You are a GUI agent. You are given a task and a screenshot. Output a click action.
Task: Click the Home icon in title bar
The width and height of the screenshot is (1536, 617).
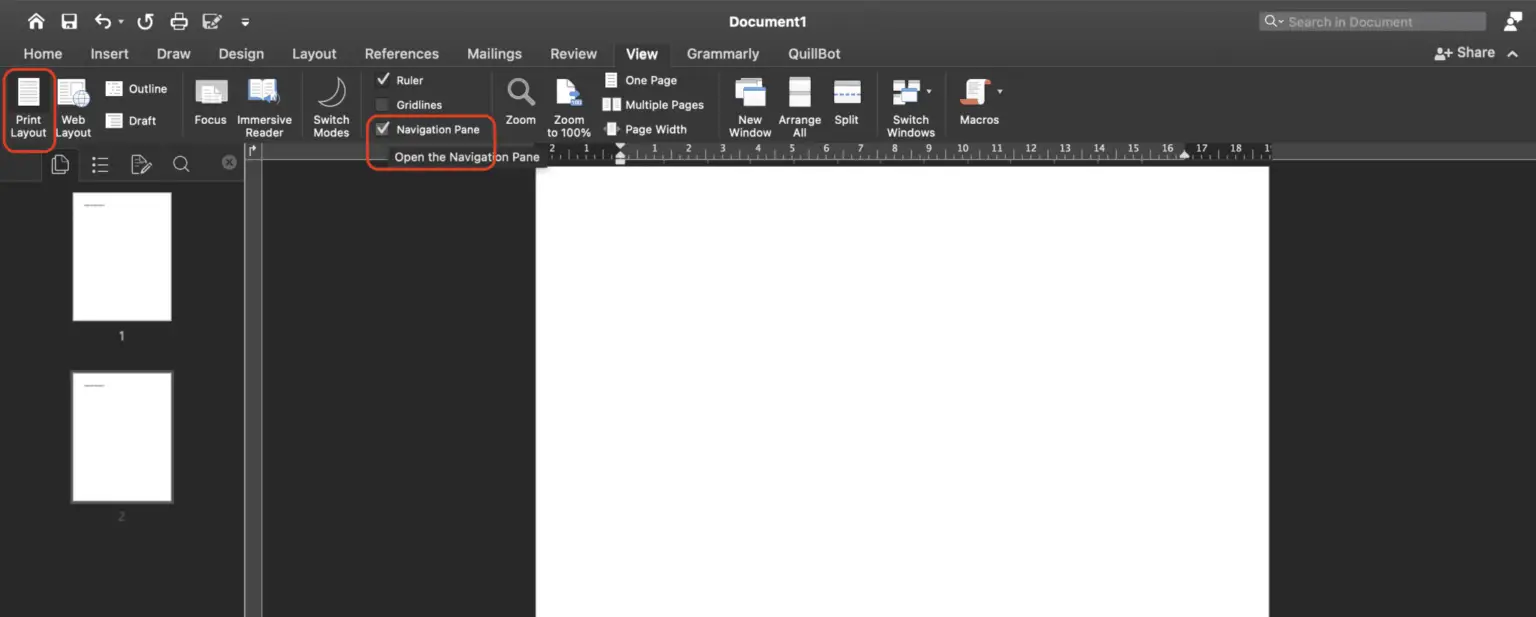point(36,21)
